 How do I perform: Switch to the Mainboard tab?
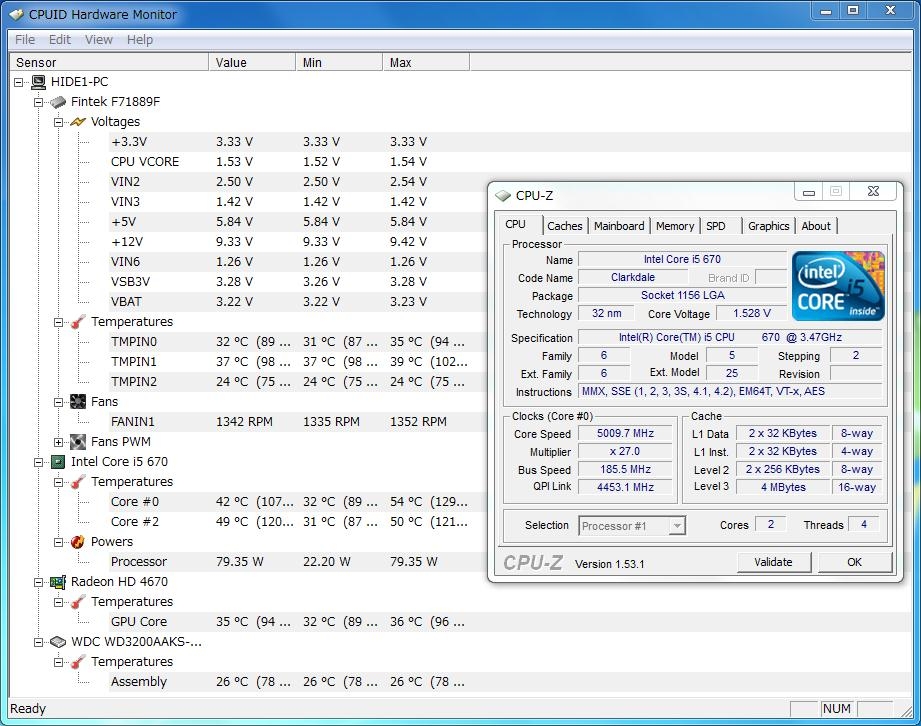pos(619,226)
